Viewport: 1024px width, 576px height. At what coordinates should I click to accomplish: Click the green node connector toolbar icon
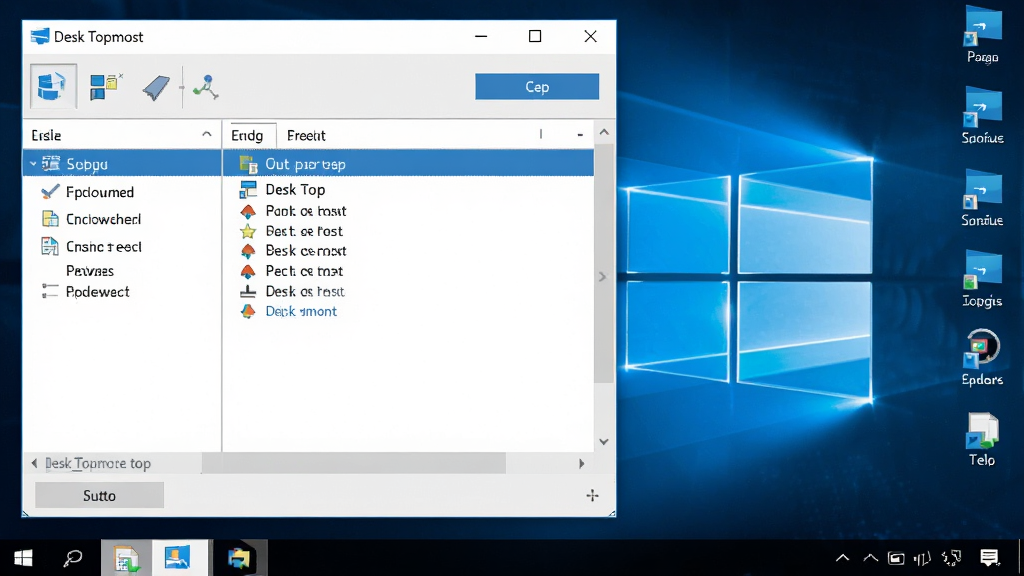[206, 87]
